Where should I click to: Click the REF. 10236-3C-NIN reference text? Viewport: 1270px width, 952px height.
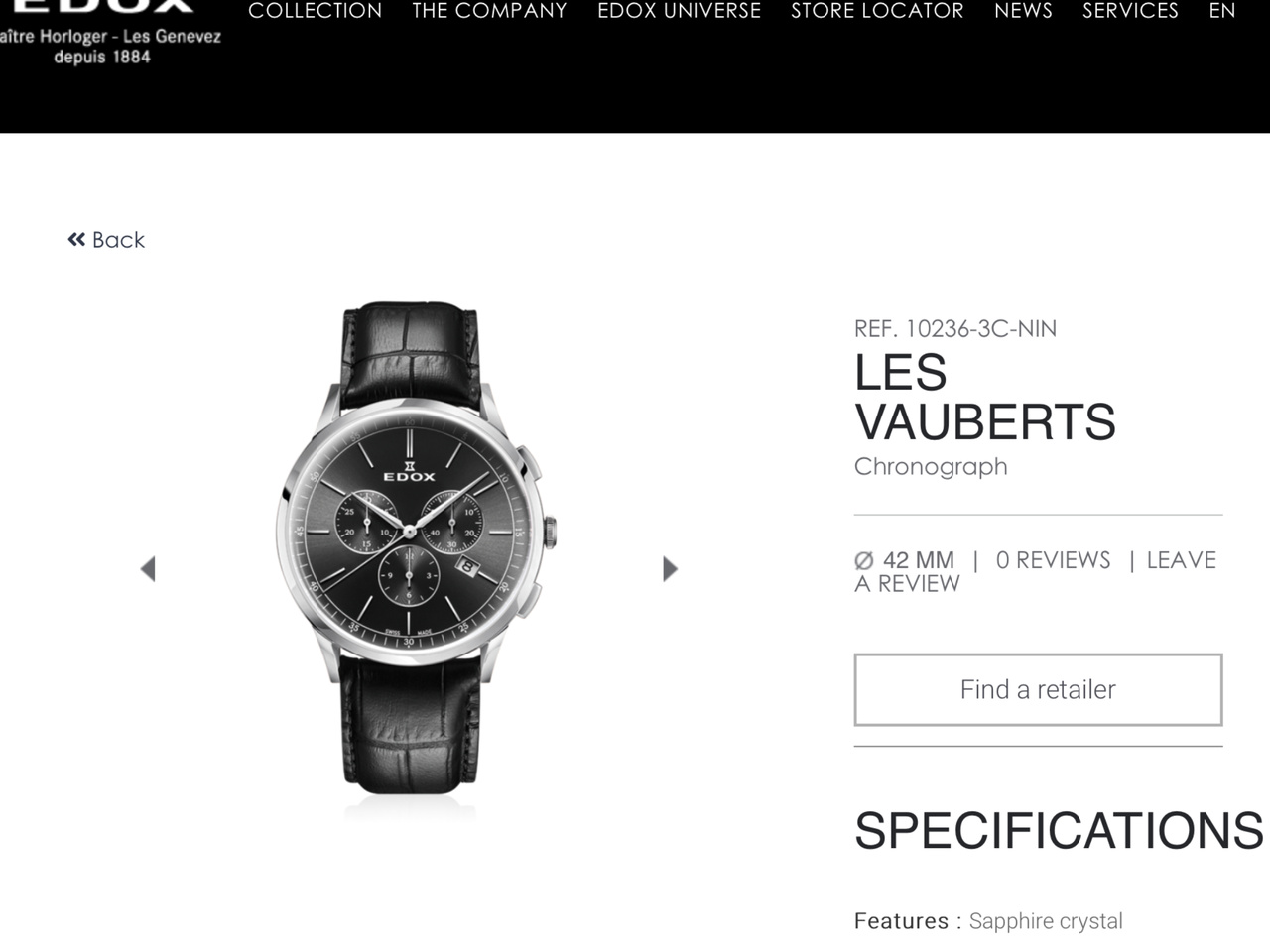point(955,329)
